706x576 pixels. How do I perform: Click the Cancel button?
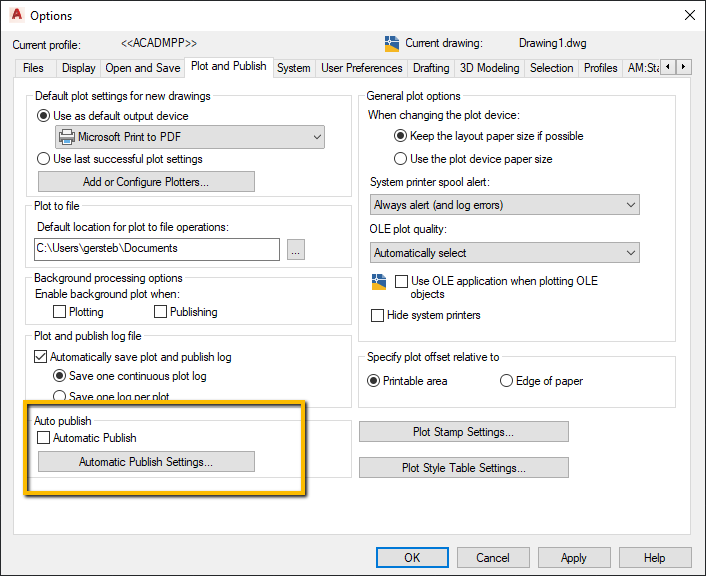(493, 558)
